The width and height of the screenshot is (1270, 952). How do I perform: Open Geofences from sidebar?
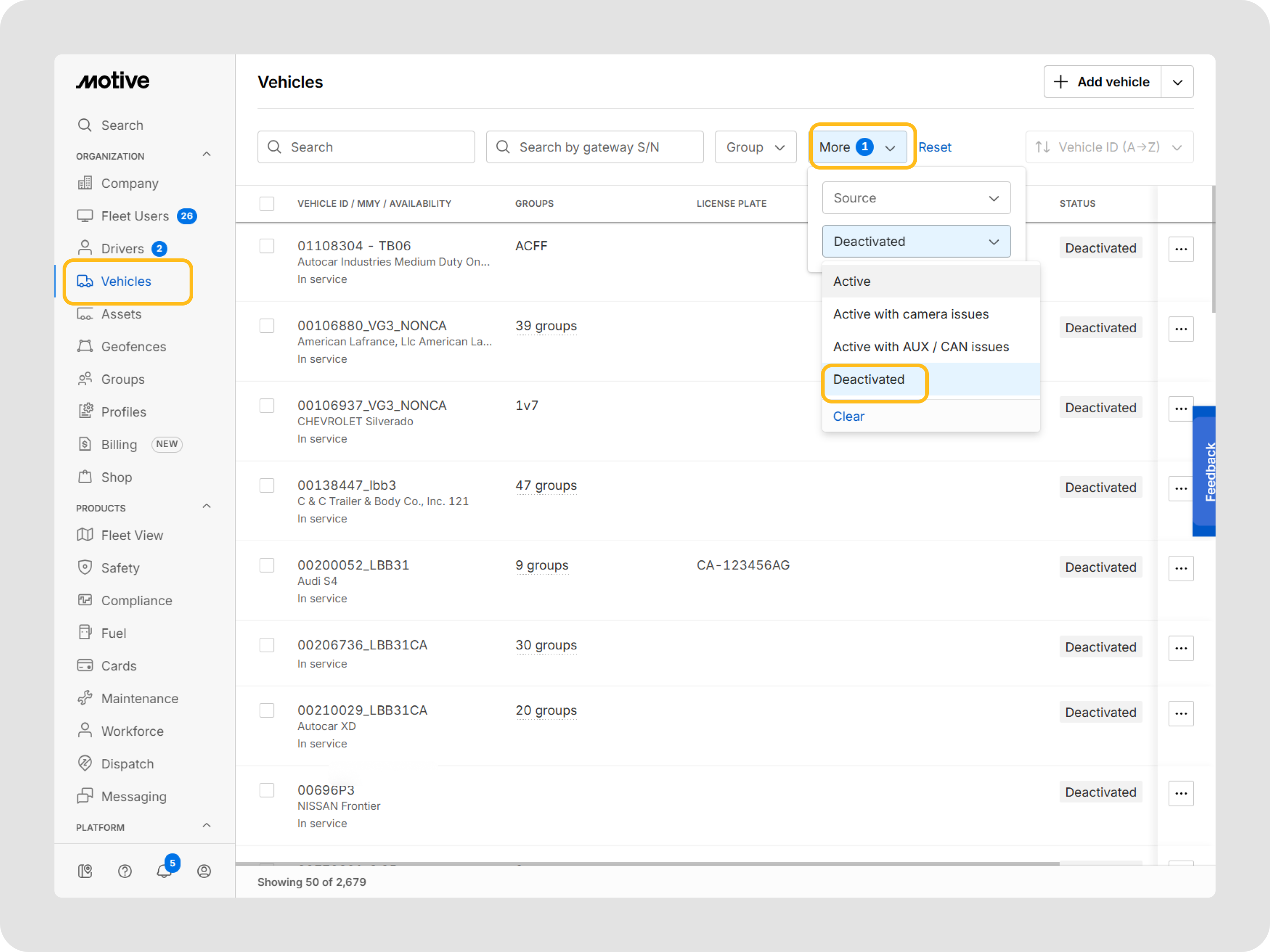133,347
